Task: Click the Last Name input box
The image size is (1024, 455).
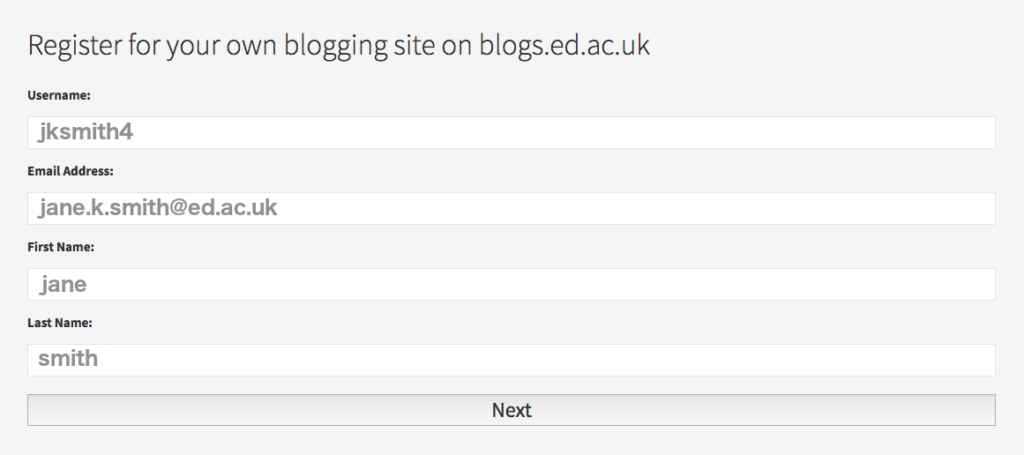Action: (x=511, y=360)
